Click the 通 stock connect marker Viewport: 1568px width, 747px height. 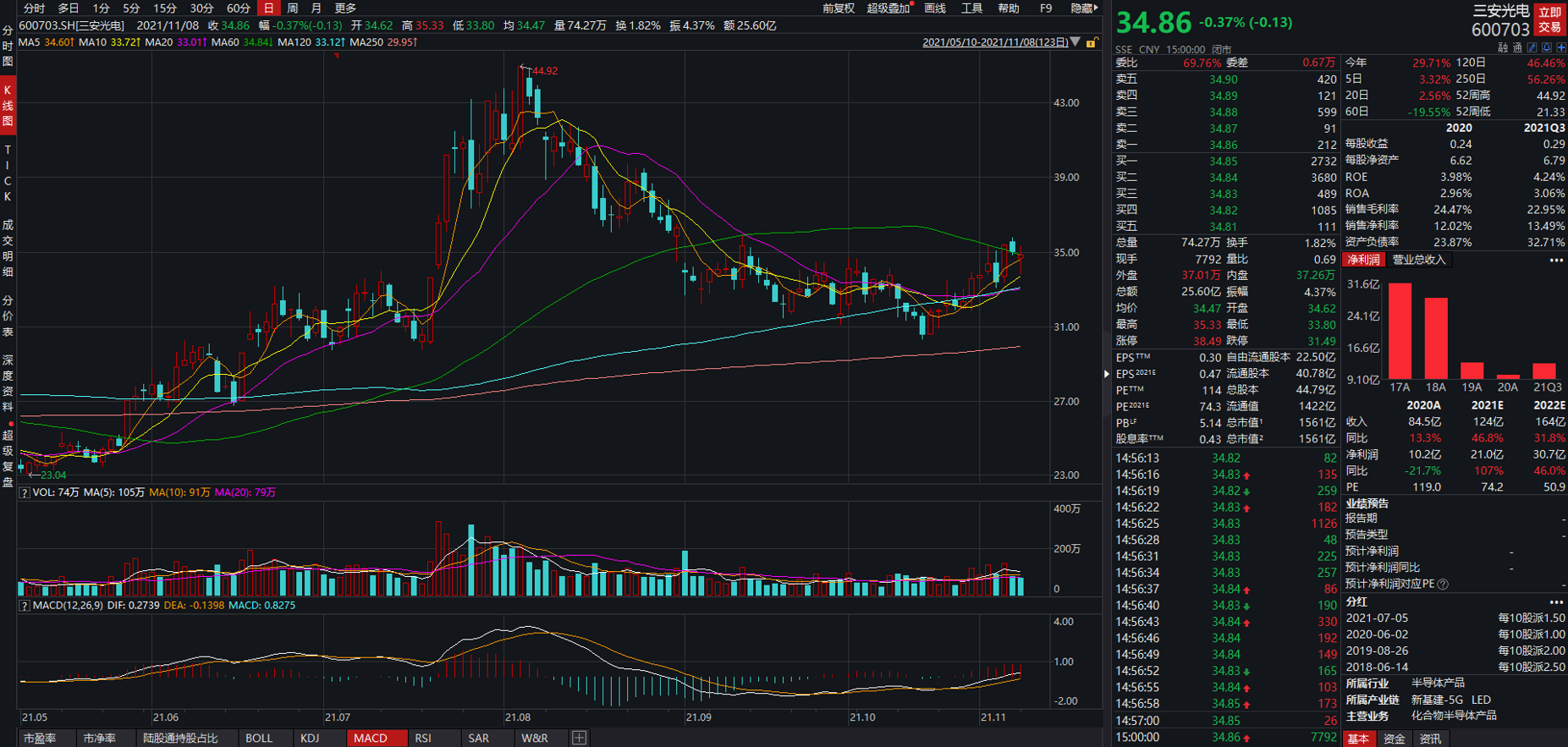coord(1517,47)
